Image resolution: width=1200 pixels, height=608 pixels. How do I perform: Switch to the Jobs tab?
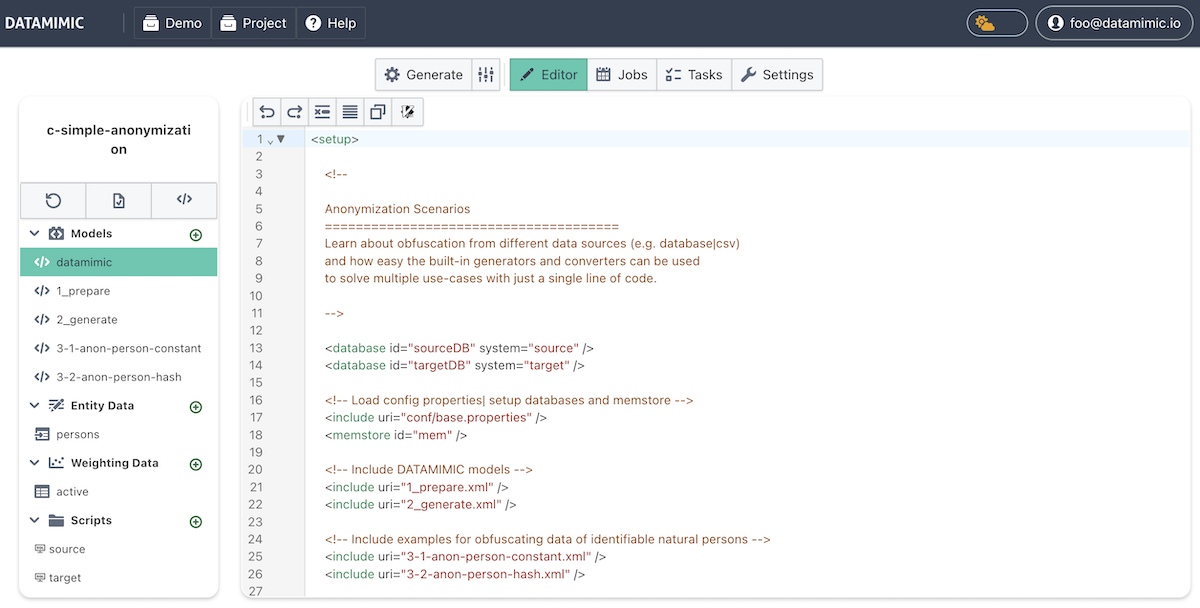622,75
